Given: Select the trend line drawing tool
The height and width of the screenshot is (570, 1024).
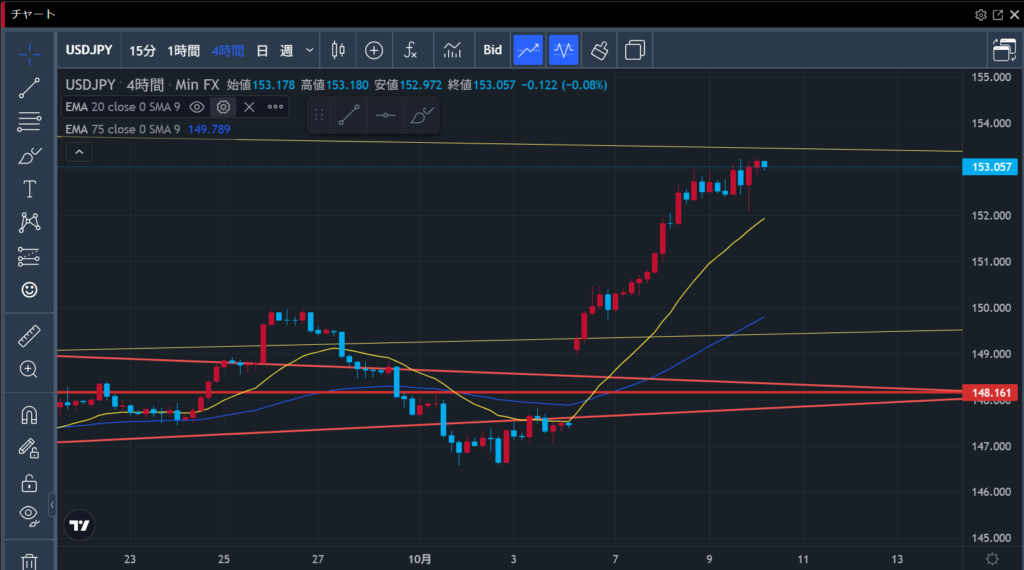Looking at the screenshot, I should pos(29,88).
